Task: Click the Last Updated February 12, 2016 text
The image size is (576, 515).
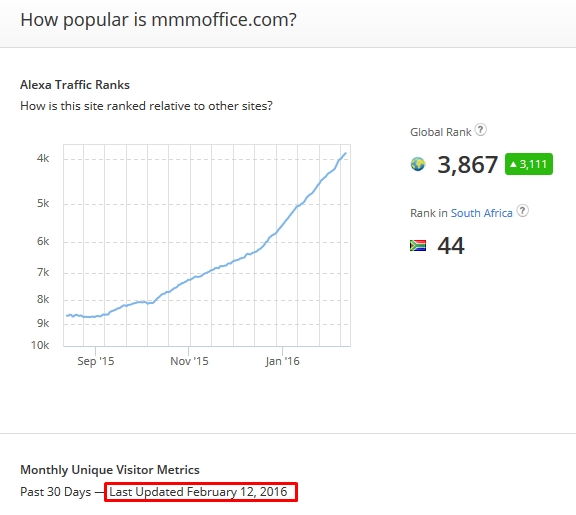Action: 198,492
